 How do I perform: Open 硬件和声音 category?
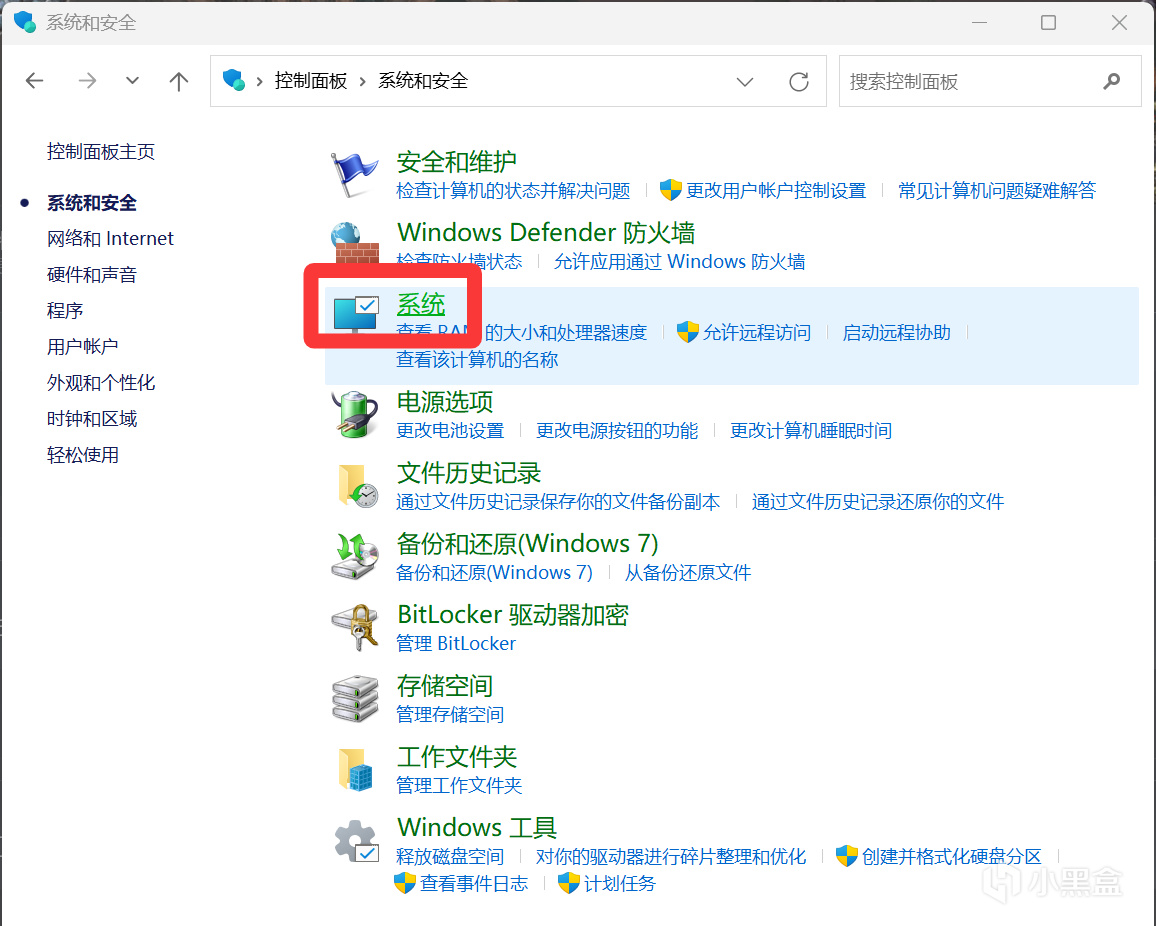coord(91,274)
